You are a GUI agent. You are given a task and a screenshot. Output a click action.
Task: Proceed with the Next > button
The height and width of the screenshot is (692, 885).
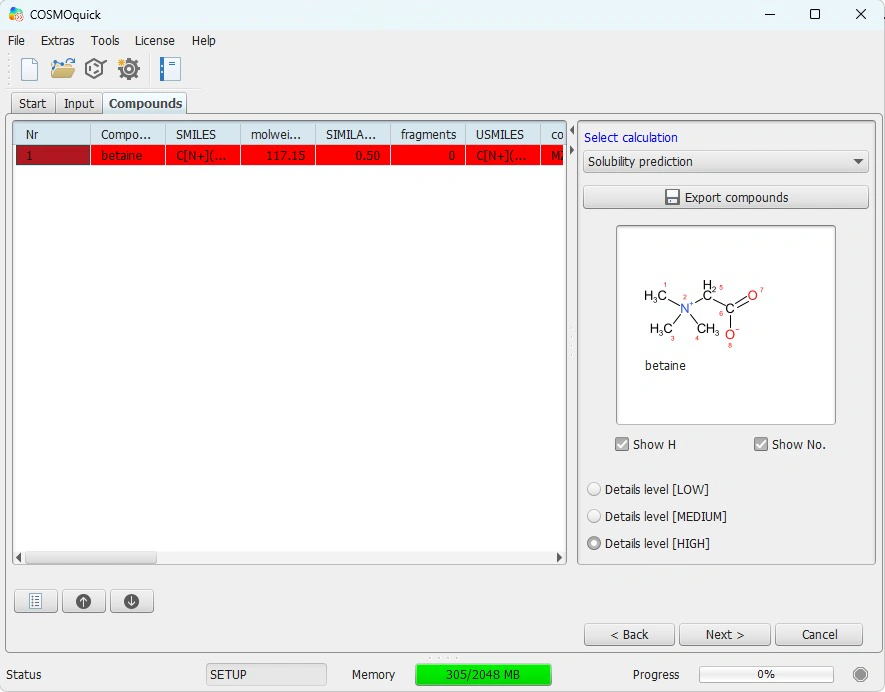(x=725, y=634)
